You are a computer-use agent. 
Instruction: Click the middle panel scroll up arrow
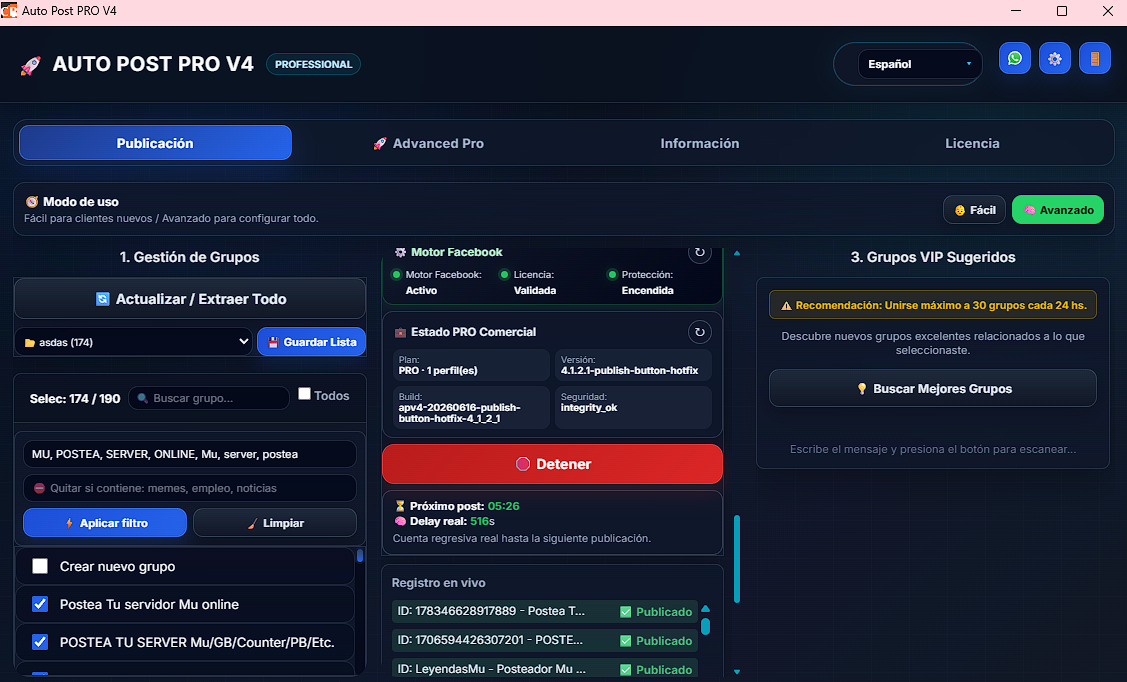point(737,253)
